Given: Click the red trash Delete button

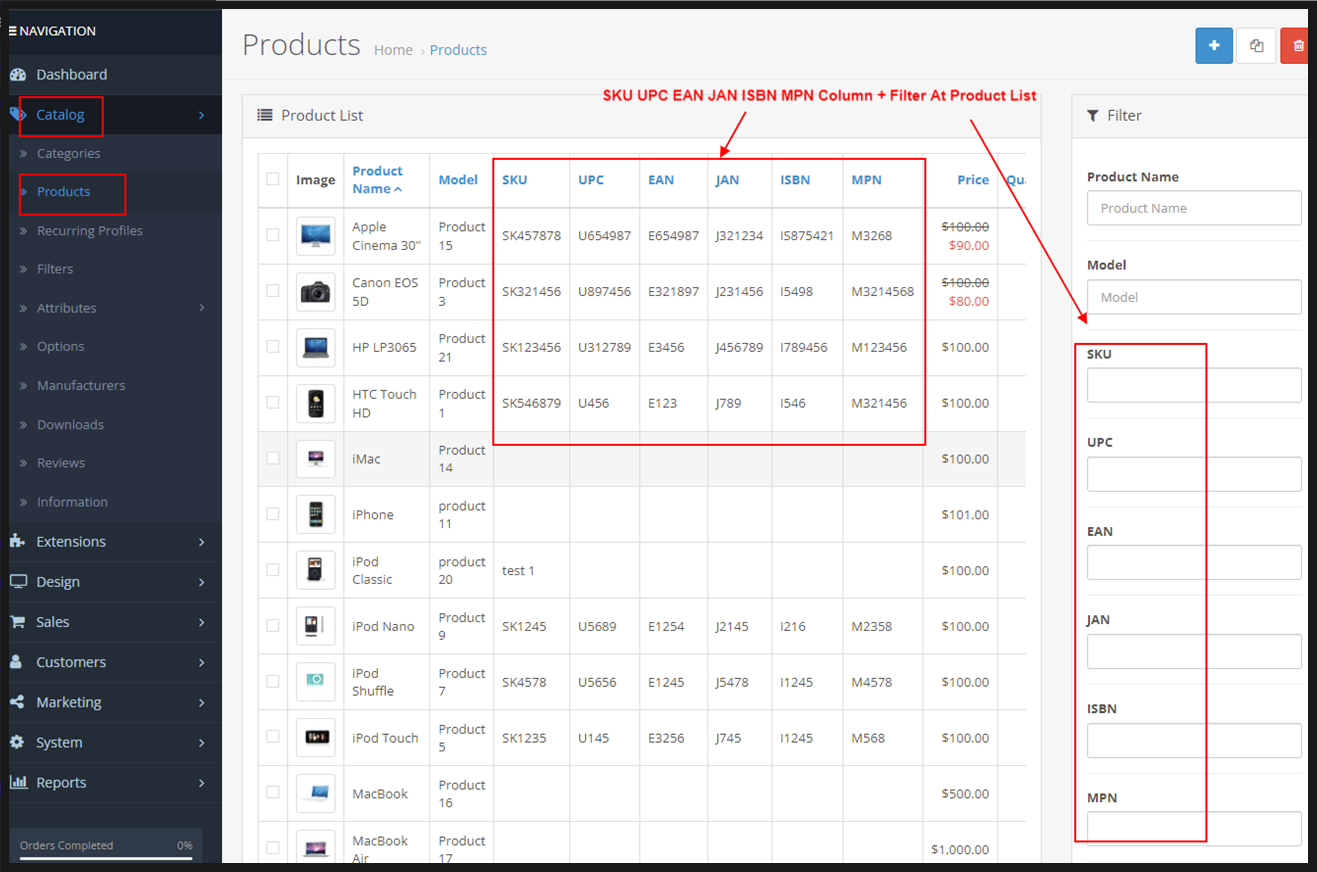Looking at the screenshot, I should coord(1298,46).
